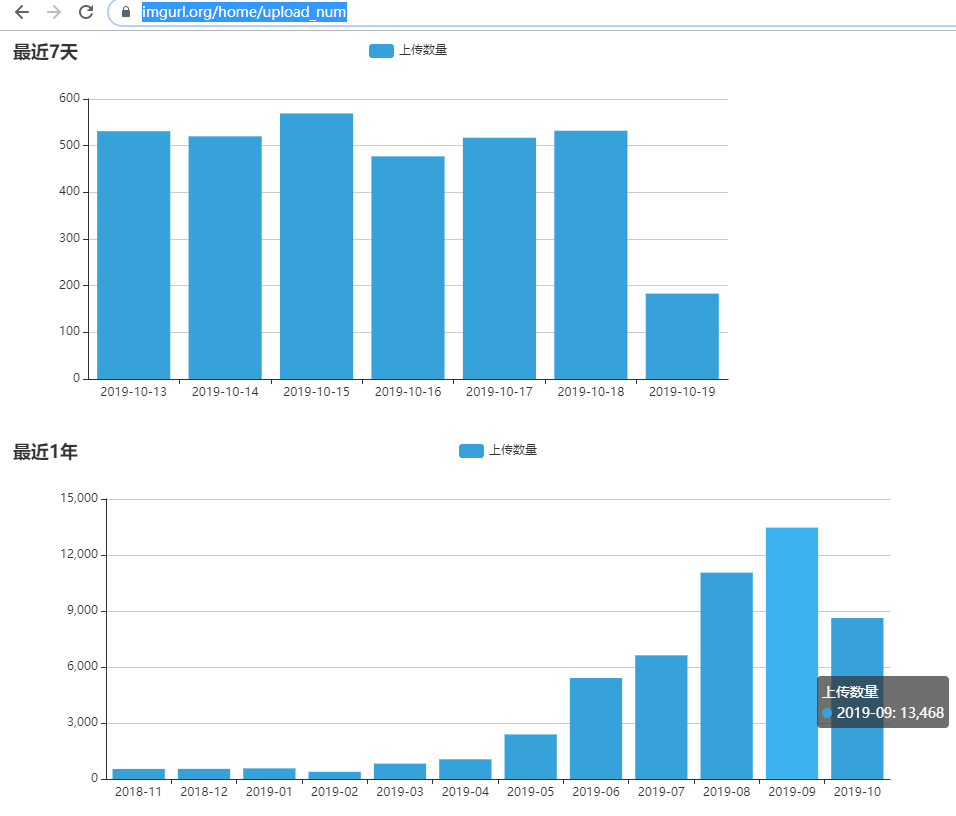Click the 2019-10-13 bar

coord(133,255)
